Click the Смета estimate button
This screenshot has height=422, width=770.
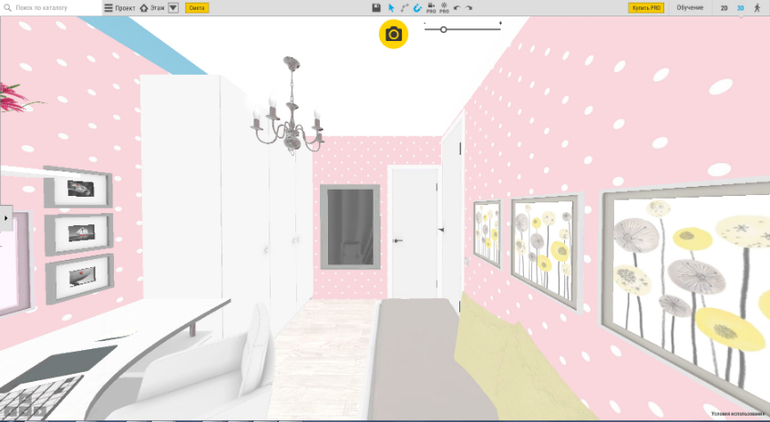(x=197, y=8)
